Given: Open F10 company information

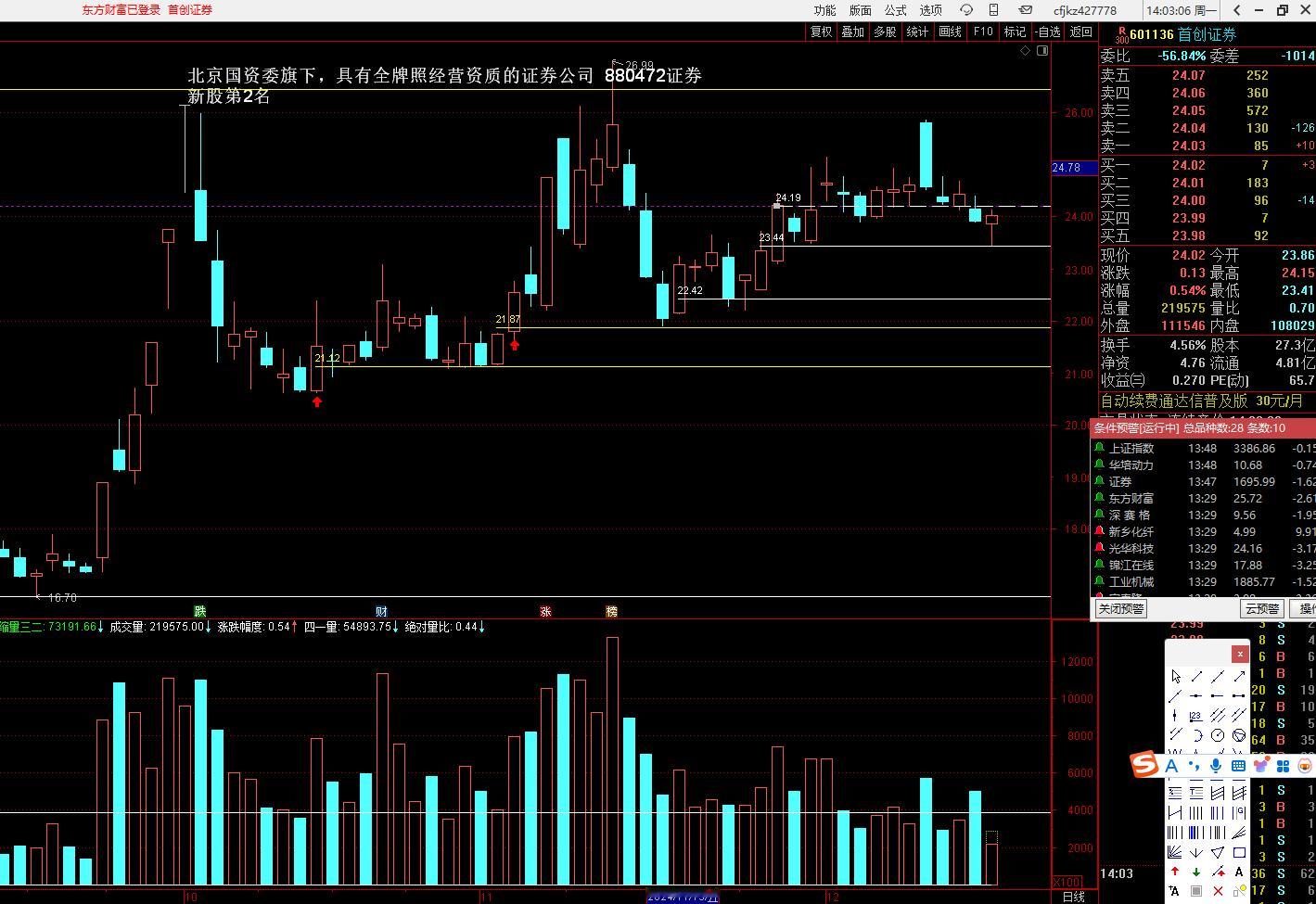Looking at the screenshot, I should point(982,32).
